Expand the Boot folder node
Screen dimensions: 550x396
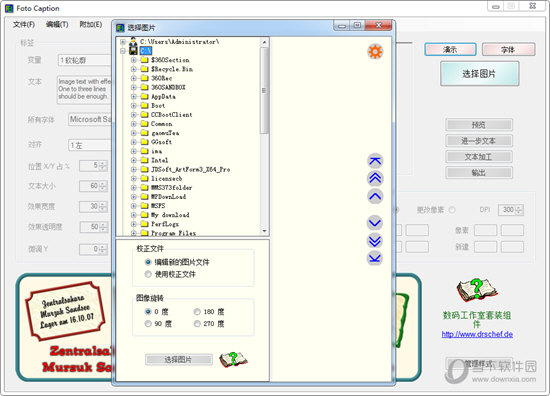coord(134,106)
